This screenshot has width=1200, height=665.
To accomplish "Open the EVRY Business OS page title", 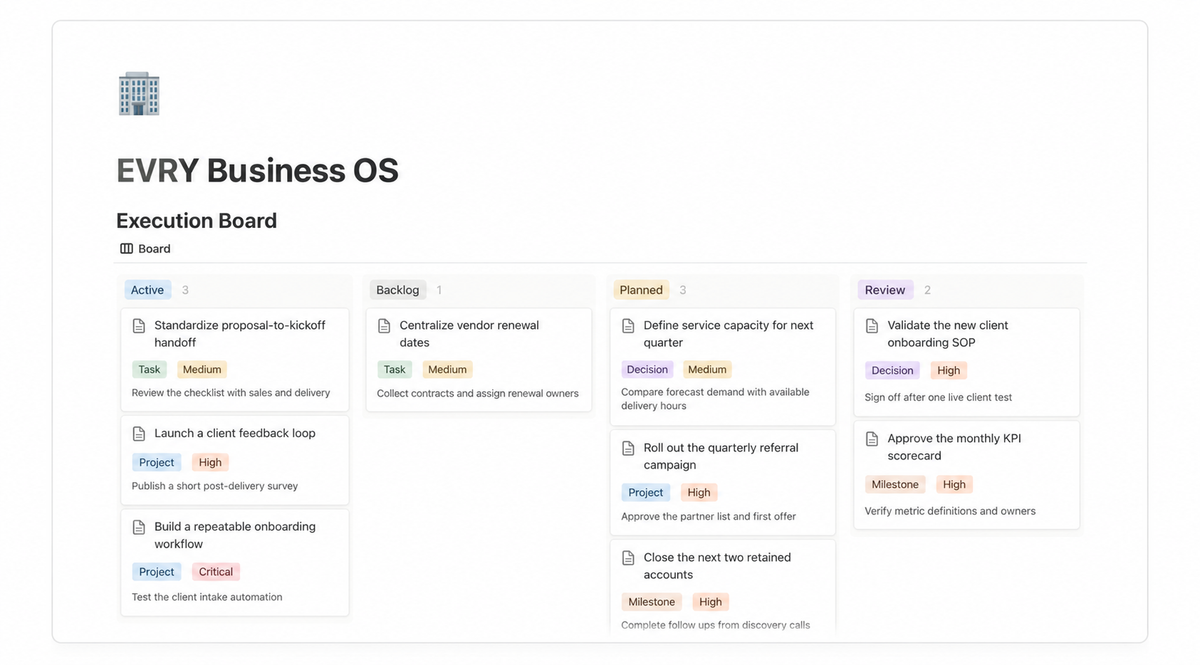I will (257, 171).
